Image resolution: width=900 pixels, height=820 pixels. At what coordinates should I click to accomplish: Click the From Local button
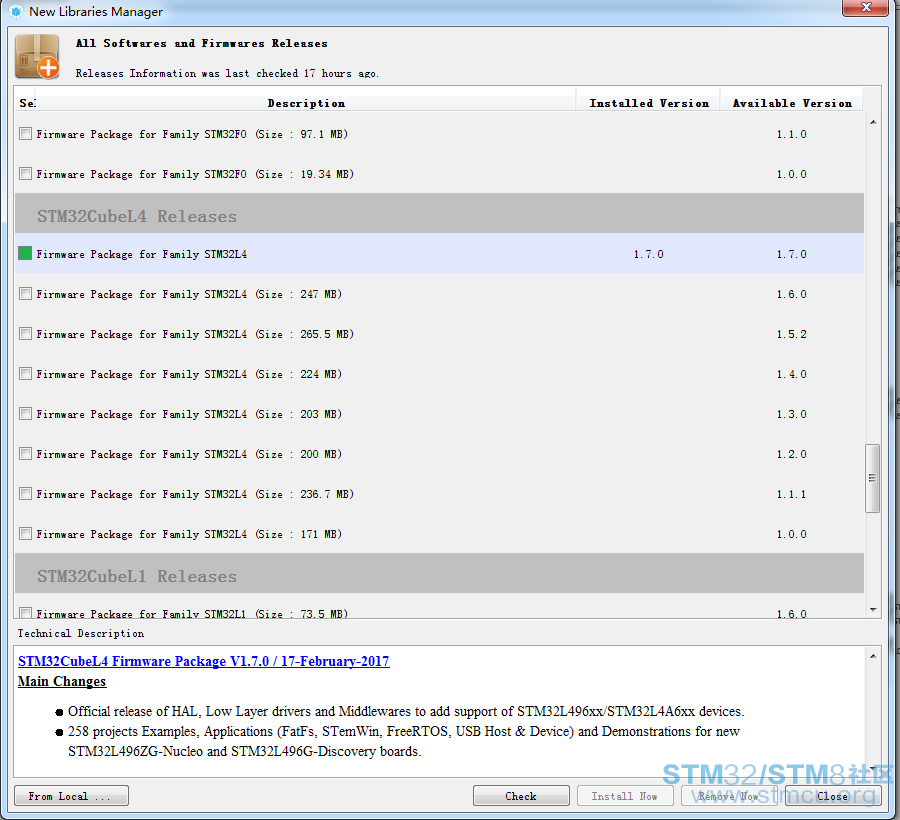[71, 796]
